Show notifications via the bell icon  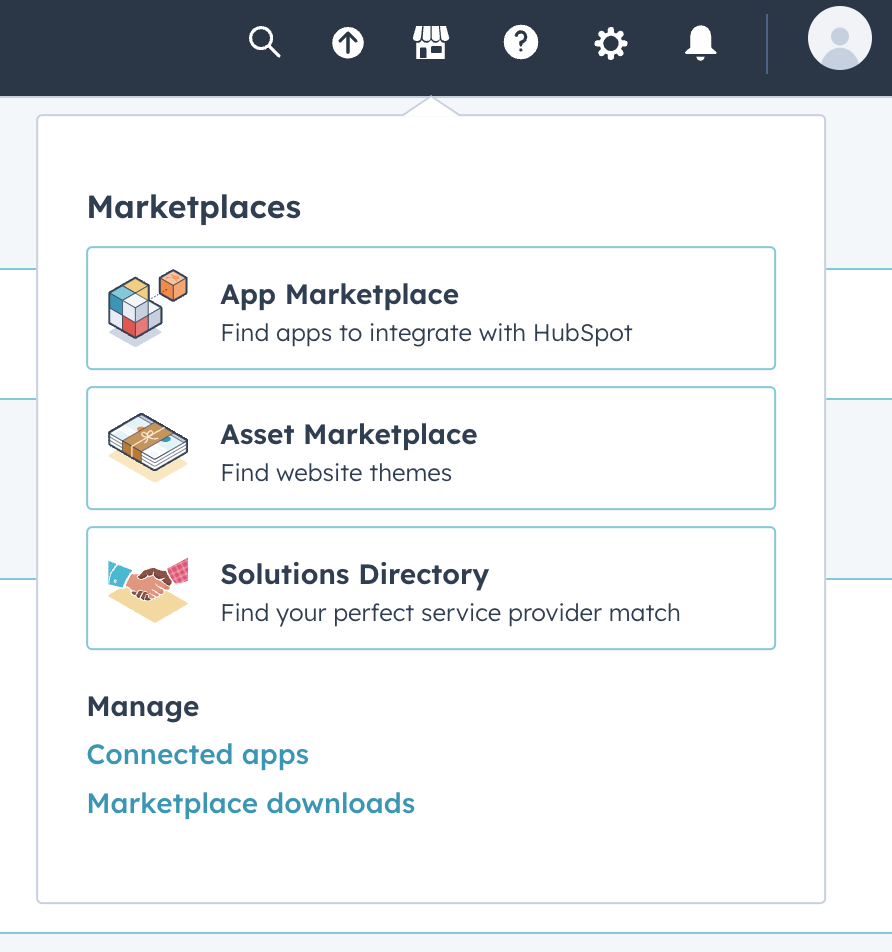click(700, 43)
